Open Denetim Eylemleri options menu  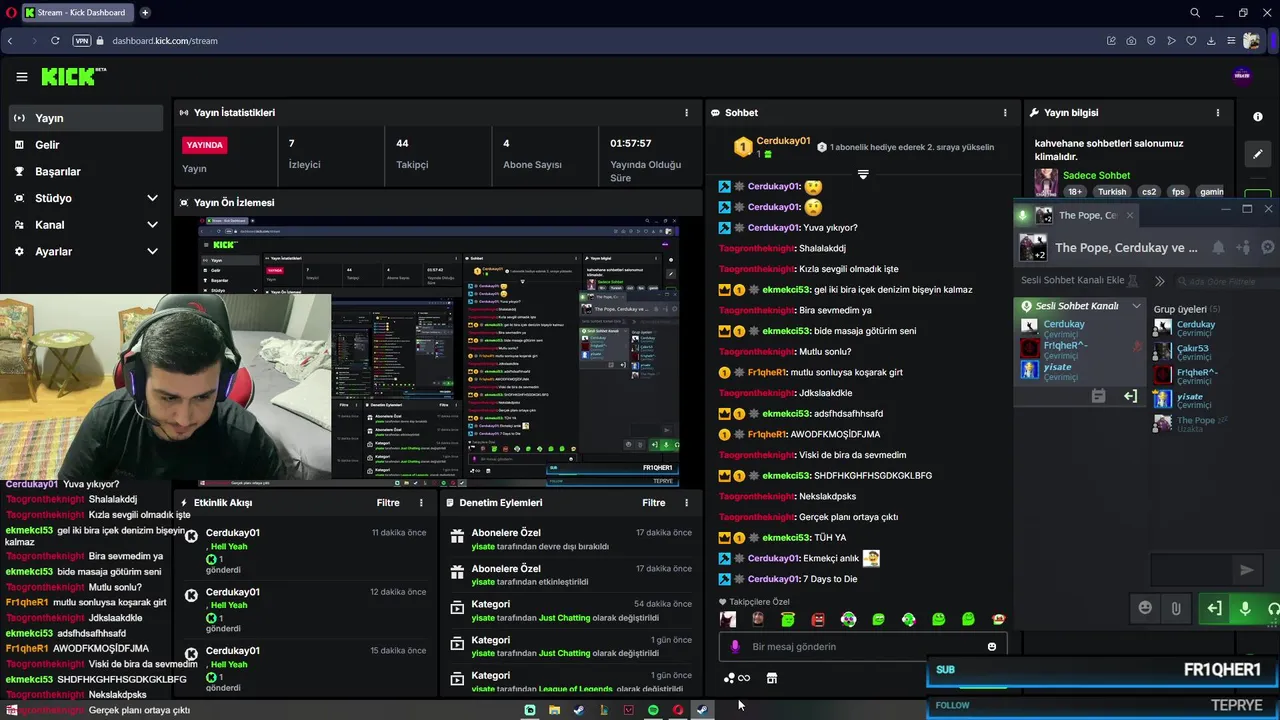pyautogui.click(x=686, y=503)
